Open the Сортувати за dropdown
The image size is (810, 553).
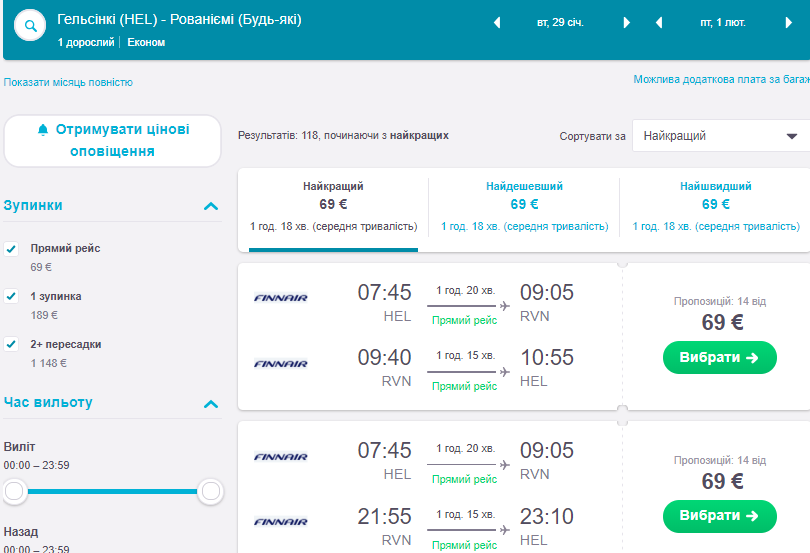(720, 136)
